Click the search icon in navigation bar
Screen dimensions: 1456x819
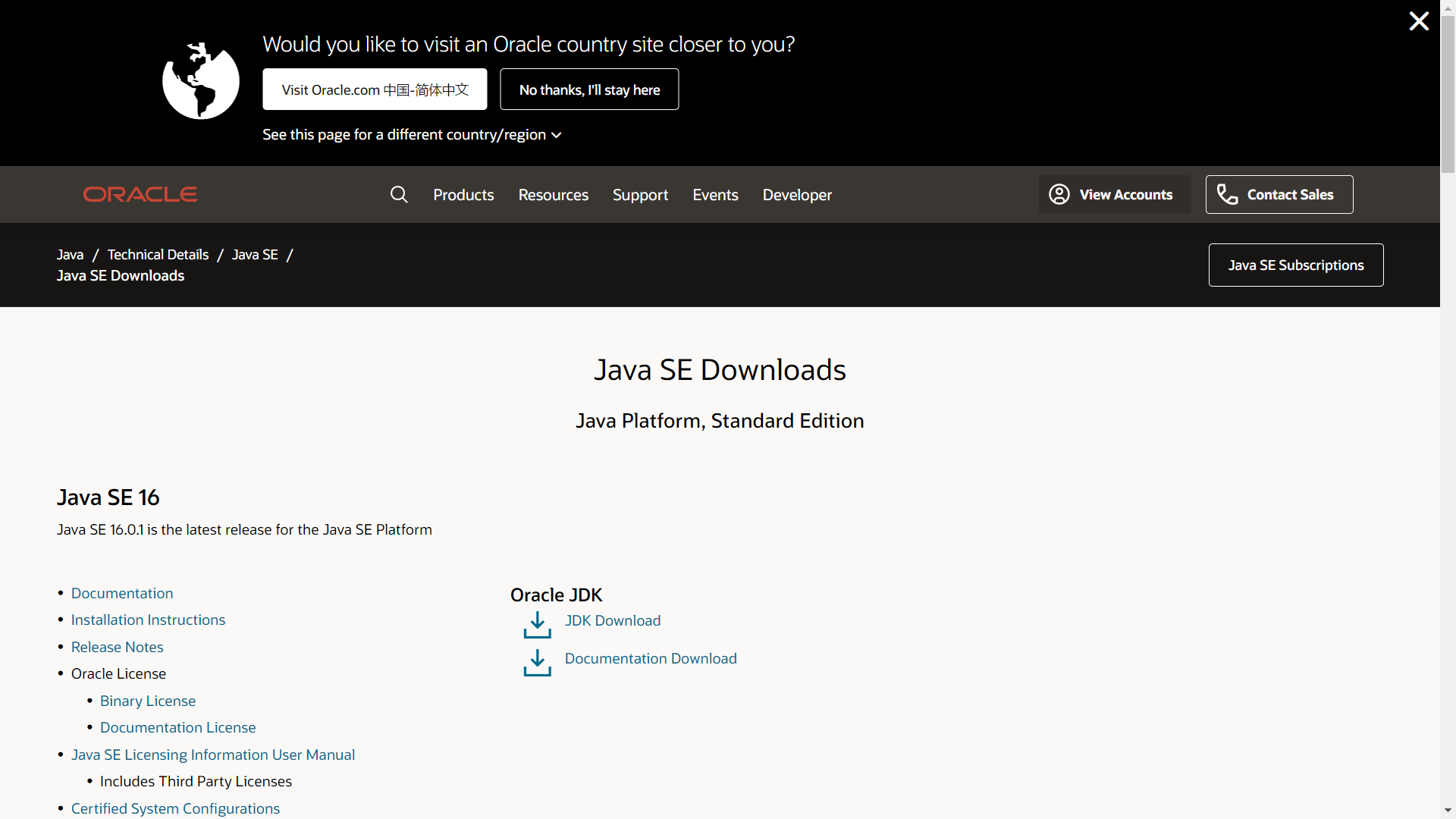click(399, 194)
